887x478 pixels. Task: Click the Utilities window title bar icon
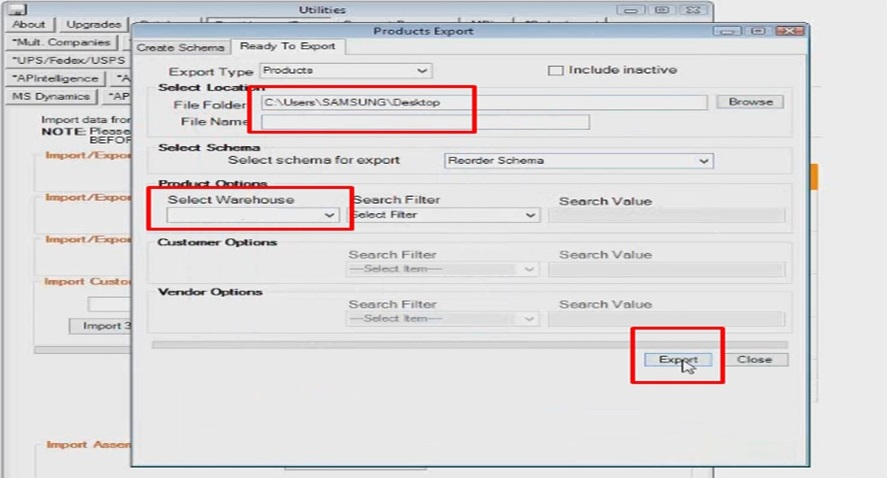click(17, 9)
